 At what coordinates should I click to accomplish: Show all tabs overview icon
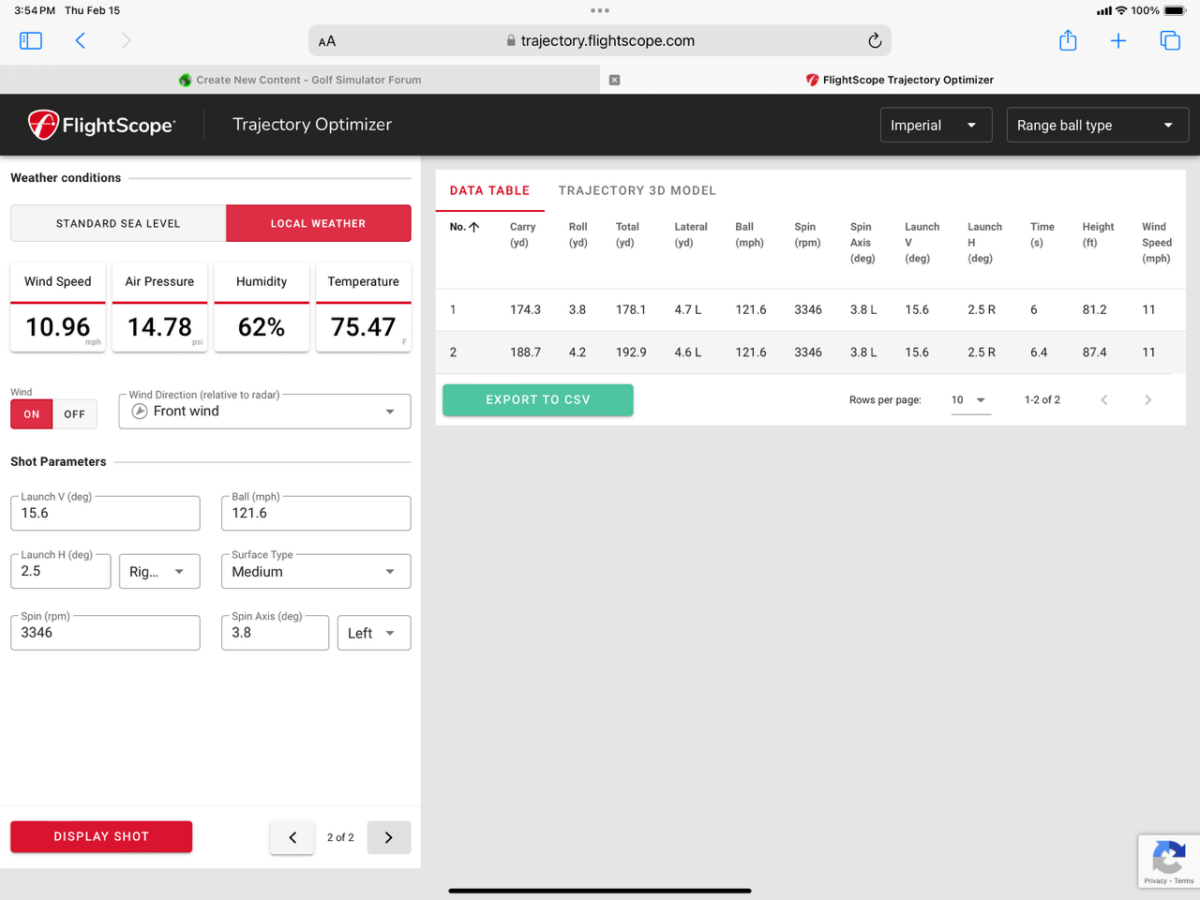(x=1169, y=41)
